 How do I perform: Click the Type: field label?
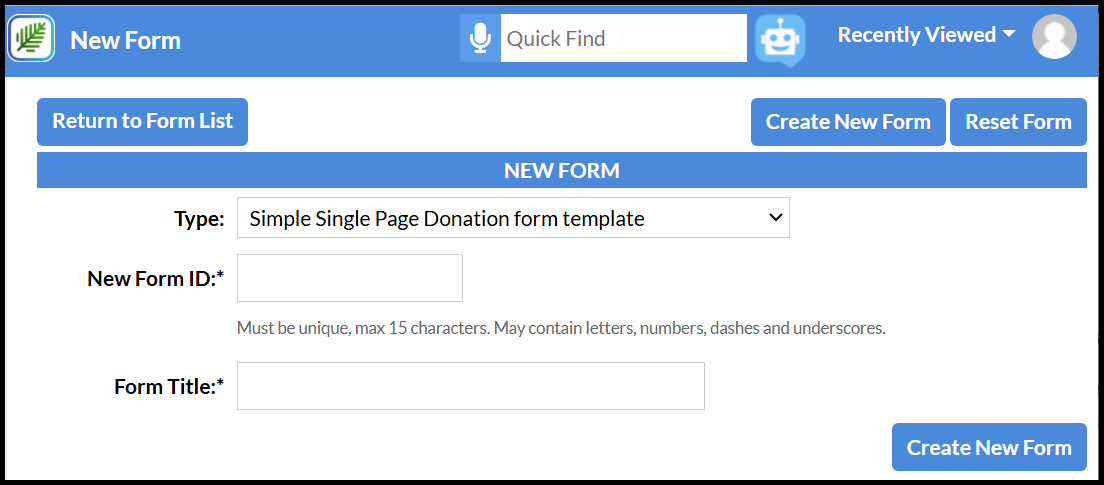(199, 219)
